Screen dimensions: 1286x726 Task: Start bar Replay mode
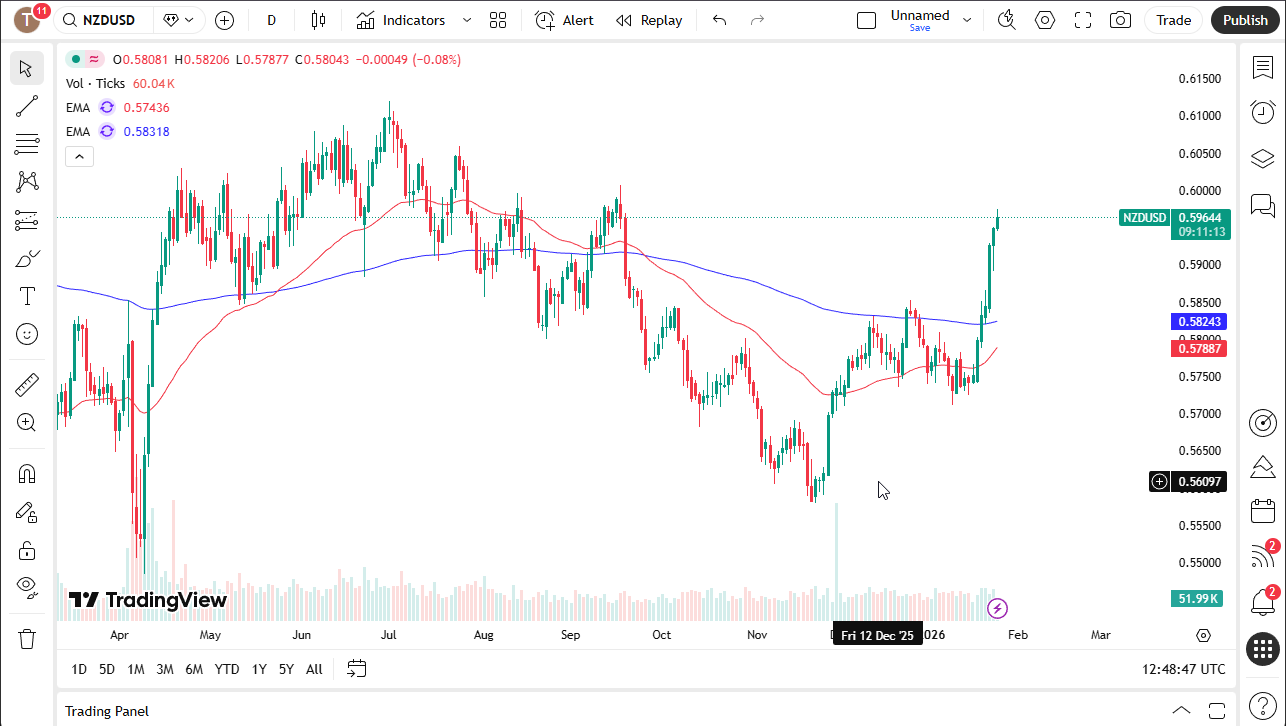coord(649,20)
